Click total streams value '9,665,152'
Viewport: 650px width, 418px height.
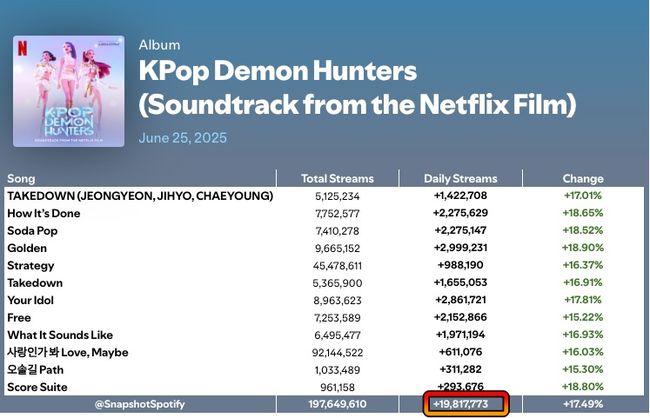pos(337,248)
